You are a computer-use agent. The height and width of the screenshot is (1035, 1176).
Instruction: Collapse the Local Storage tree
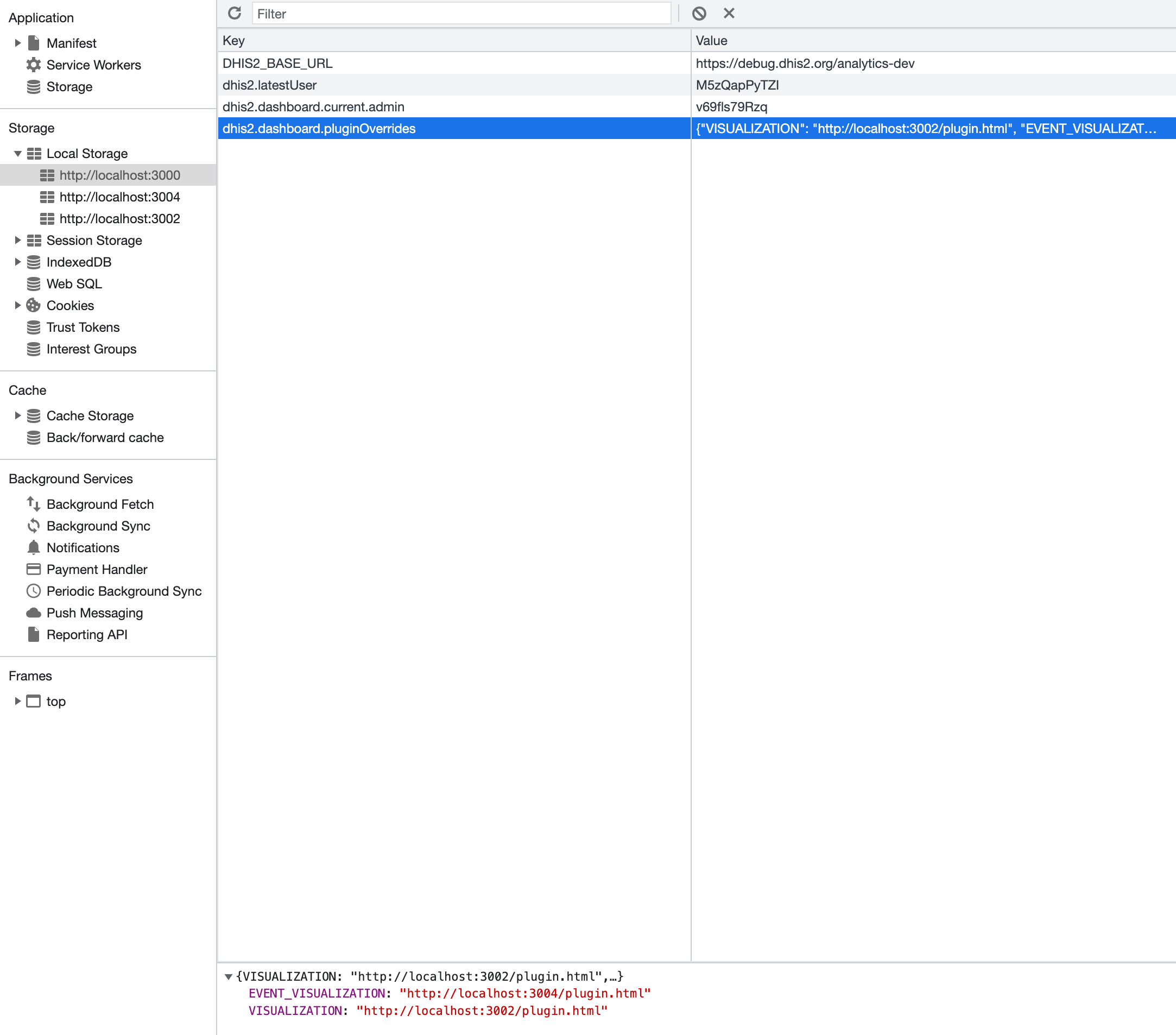[x=17, y=153]
